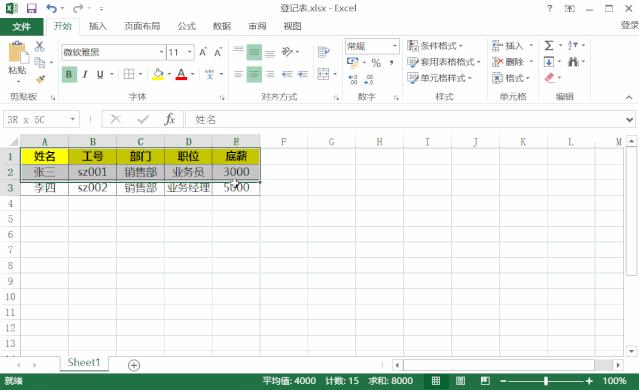
Task: Toggle center horizontal alignment
Action: coord(254,74)
